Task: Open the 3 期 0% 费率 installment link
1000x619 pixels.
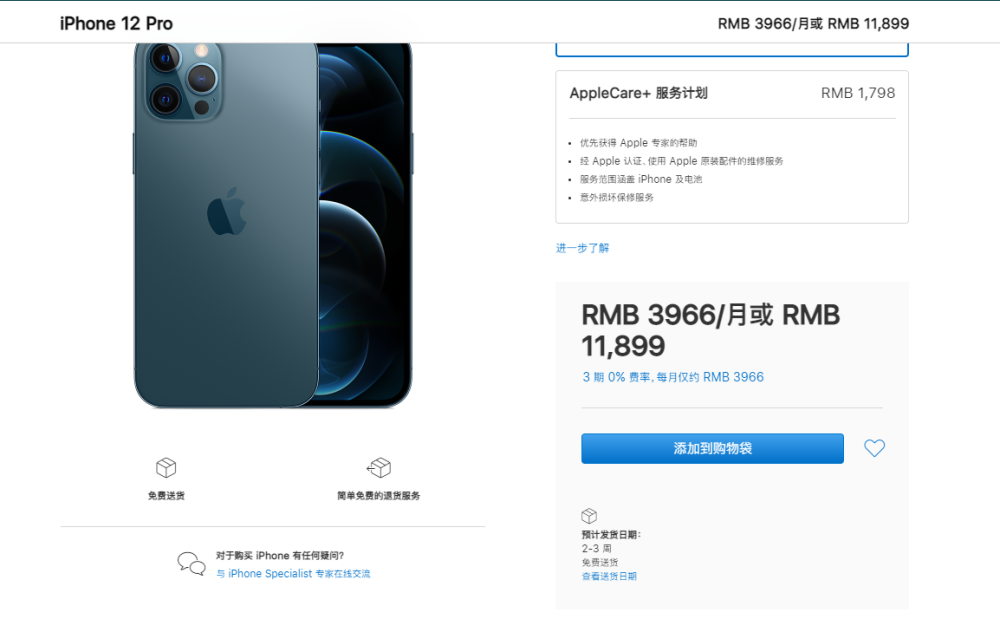Action: pyautogui.click(x=673, y=377)
